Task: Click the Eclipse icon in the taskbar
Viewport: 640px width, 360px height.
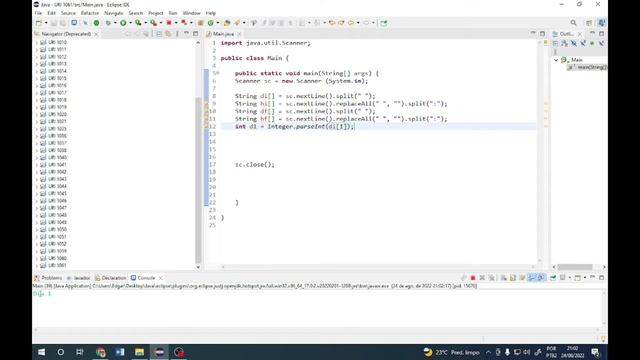Action: (160, 352)
